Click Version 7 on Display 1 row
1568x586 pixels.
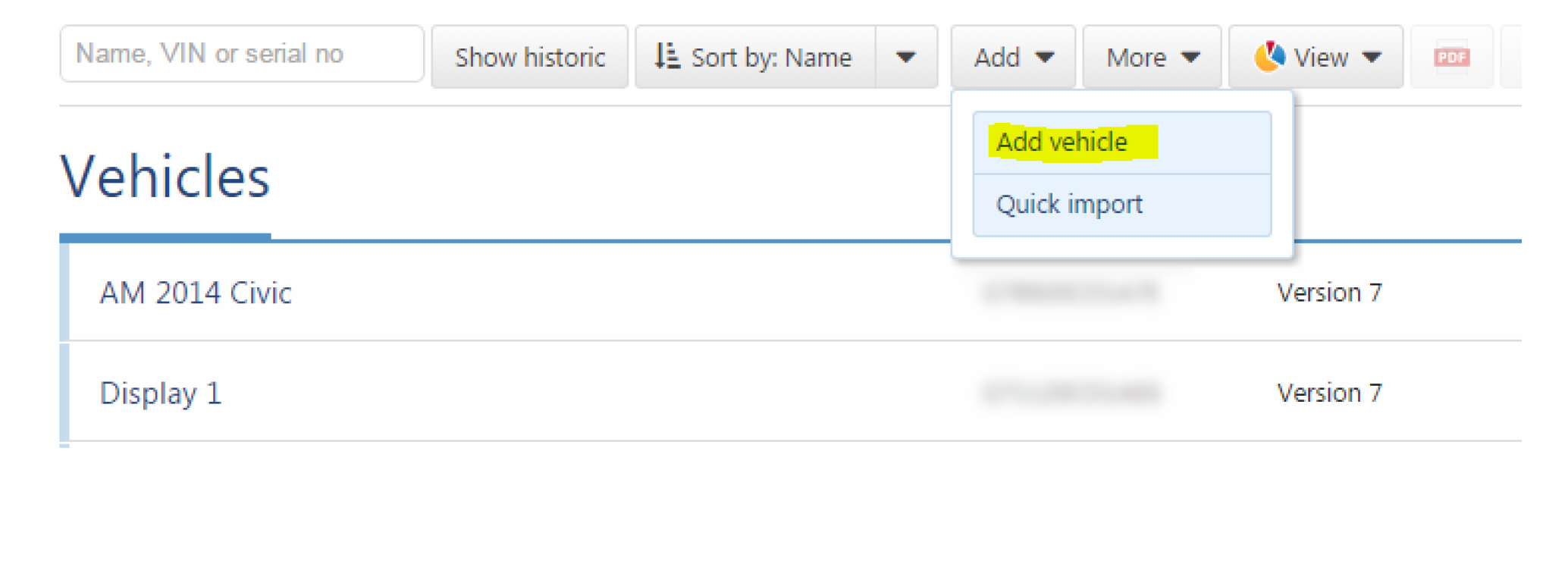[1329, 393]
